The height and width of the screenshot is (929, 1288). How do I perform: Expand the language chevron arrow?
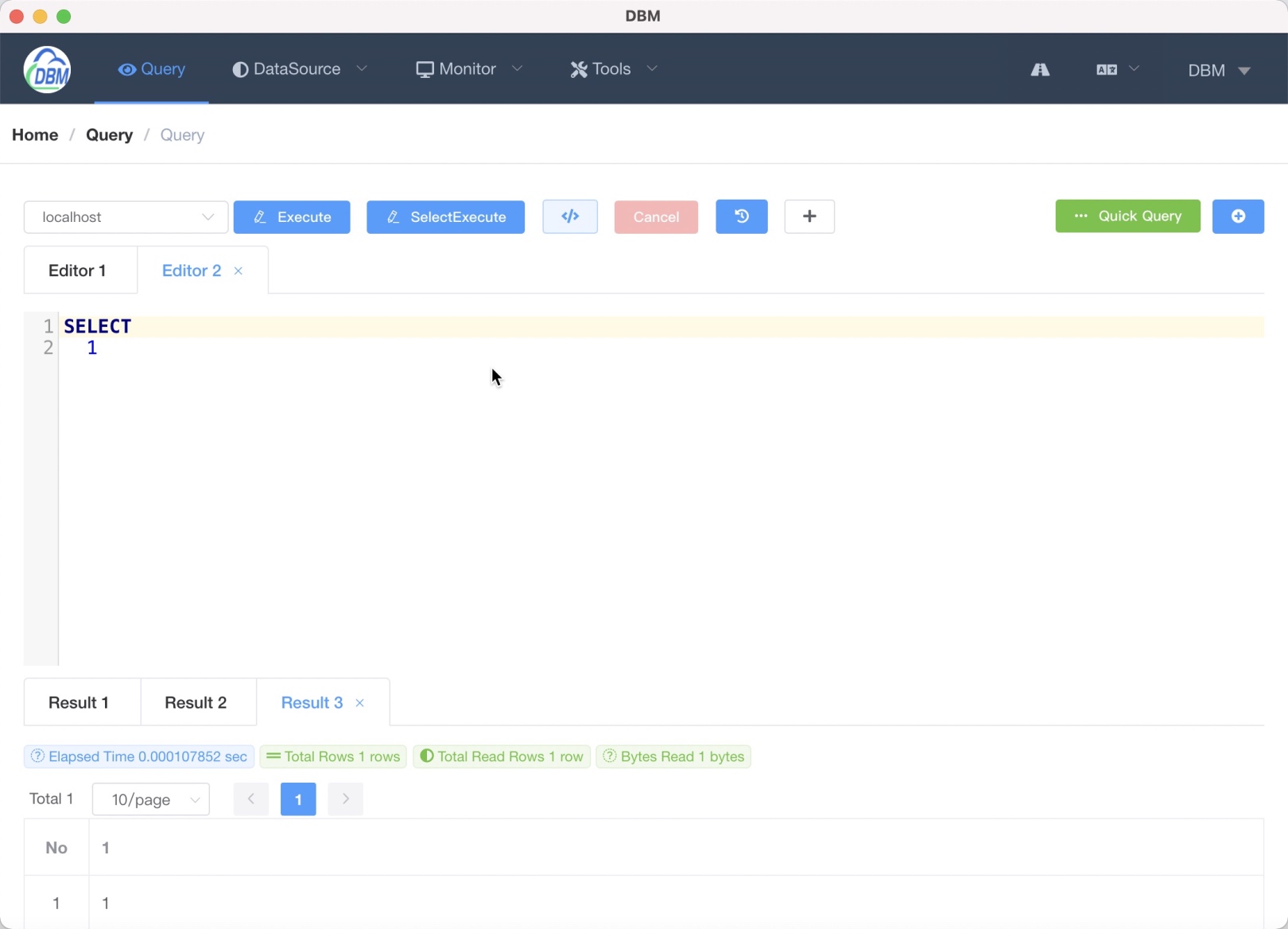click(x=1134, y=68)
